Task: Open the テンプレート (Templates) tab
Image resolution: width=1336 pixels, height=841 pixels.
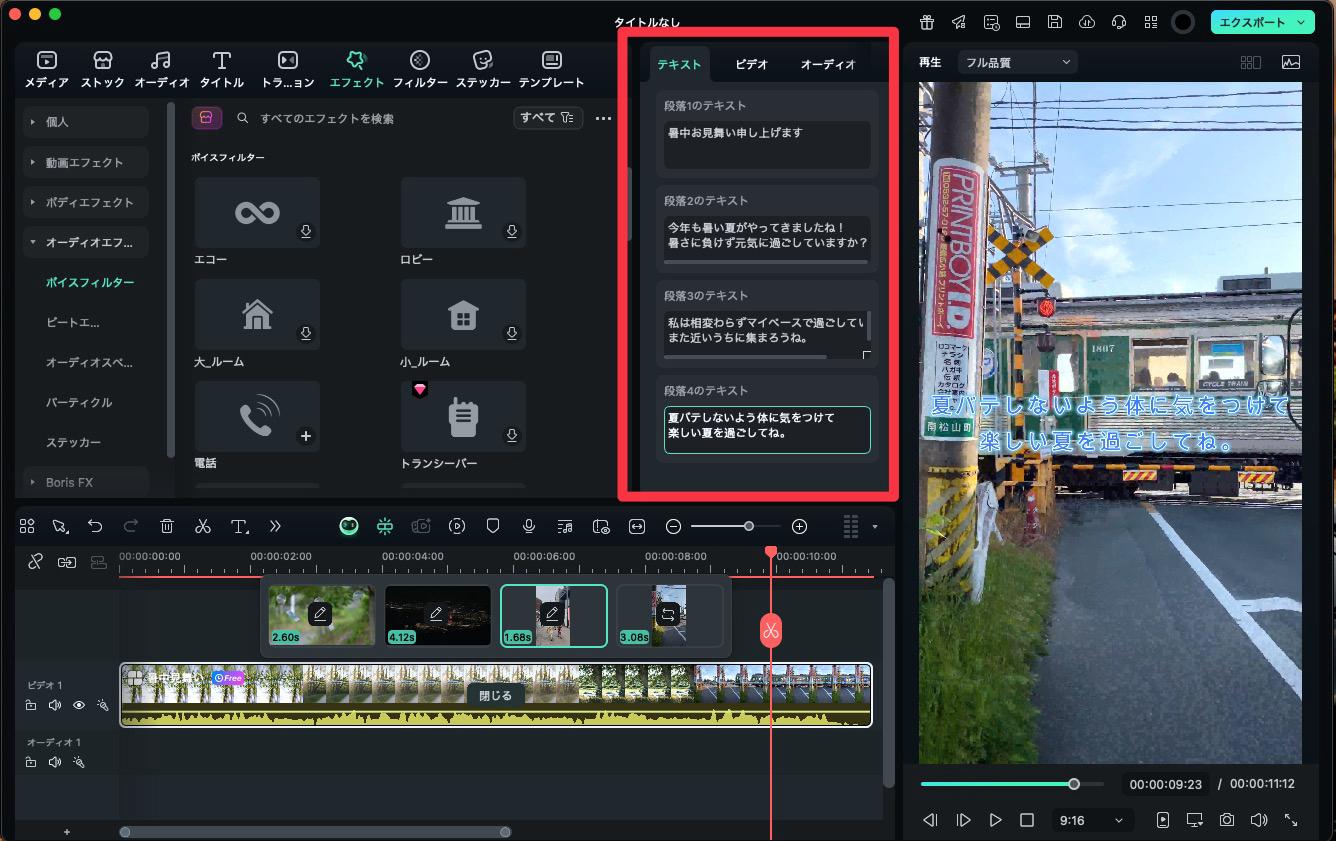Action: click(x=551, y=69)
